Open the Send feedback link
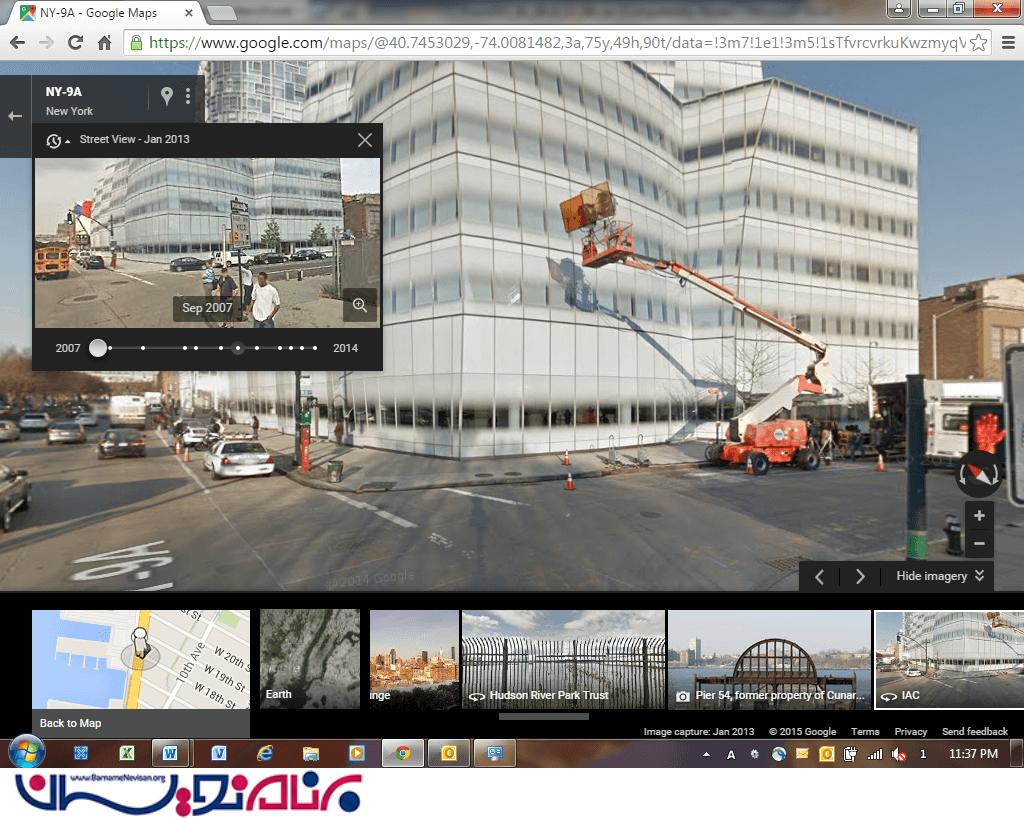Image resolution: width=1024 pixels, height=818 pixels. click(974, 732)
